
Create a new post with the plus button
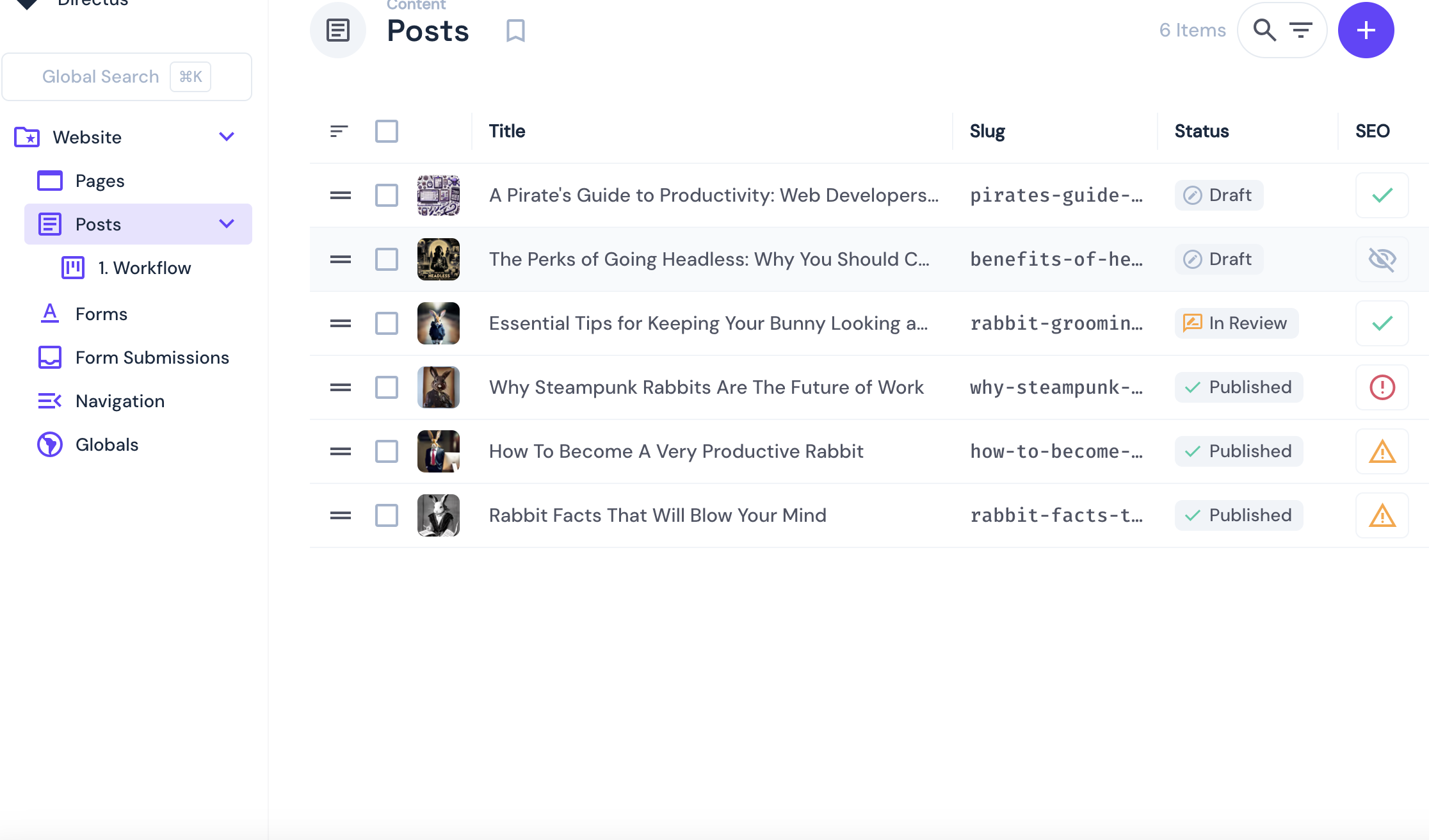[x=1366, y=29]
